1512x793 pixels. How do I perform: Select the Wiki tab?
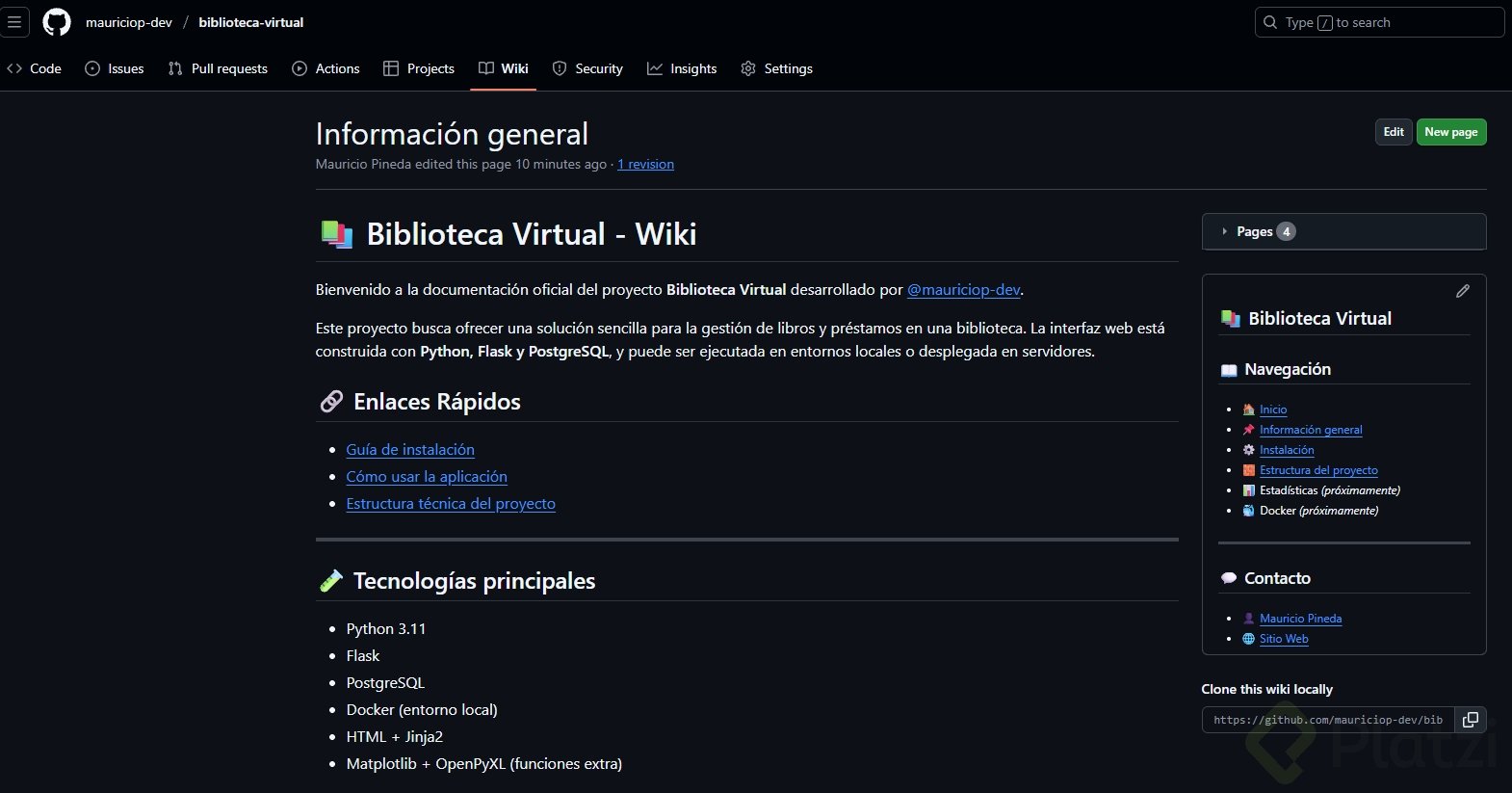tap(504, 68)
